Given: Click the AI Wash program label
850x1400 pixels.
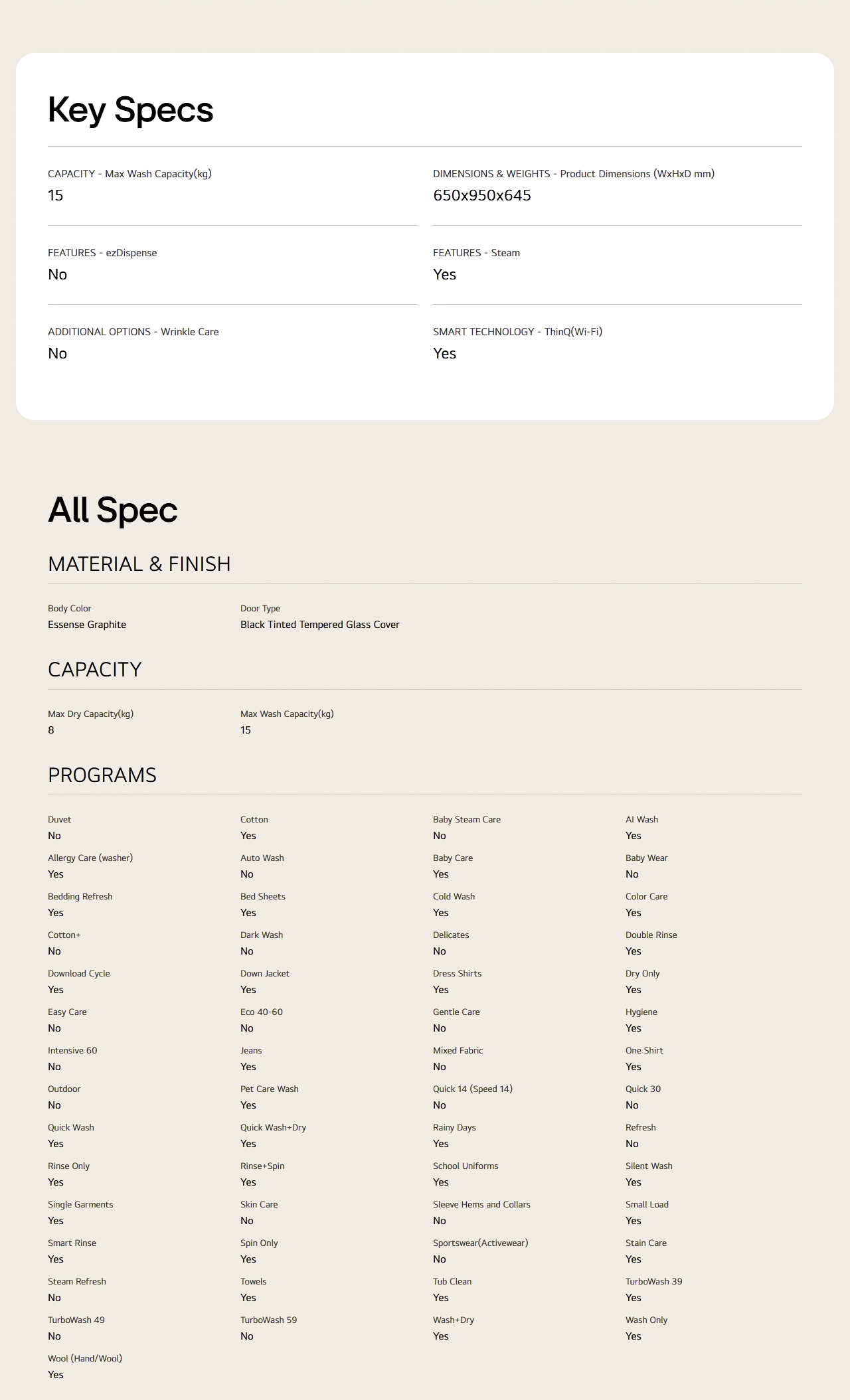Looking at the screenshot, I should (x=641, y=820).
